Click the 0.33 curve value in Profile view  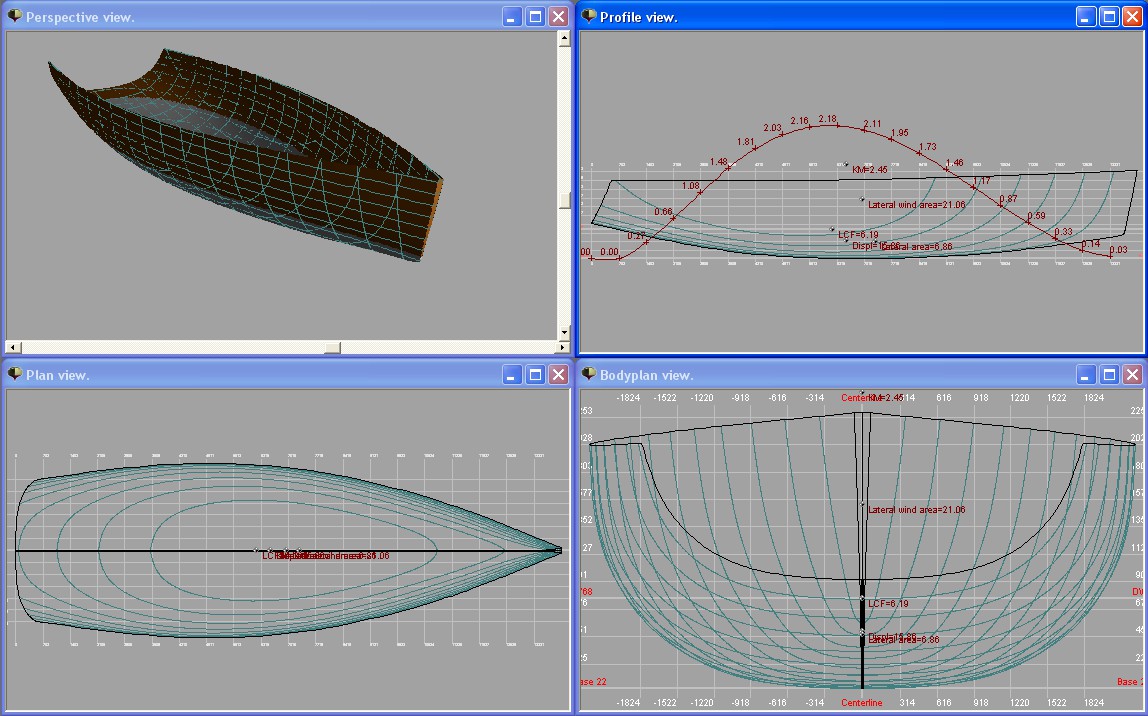point(1063,231)
